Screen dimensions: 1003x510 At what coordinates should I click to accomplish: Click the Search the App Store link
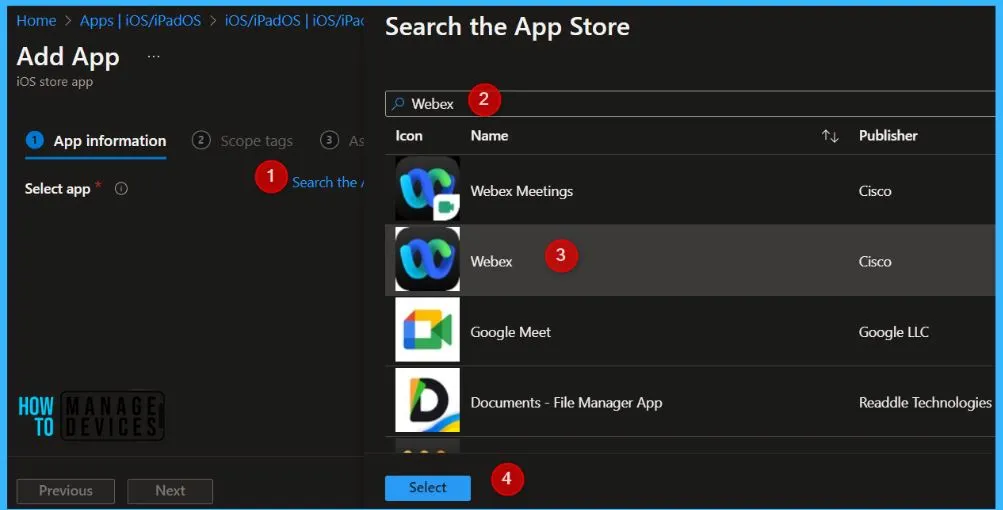[x=328, y=182]
